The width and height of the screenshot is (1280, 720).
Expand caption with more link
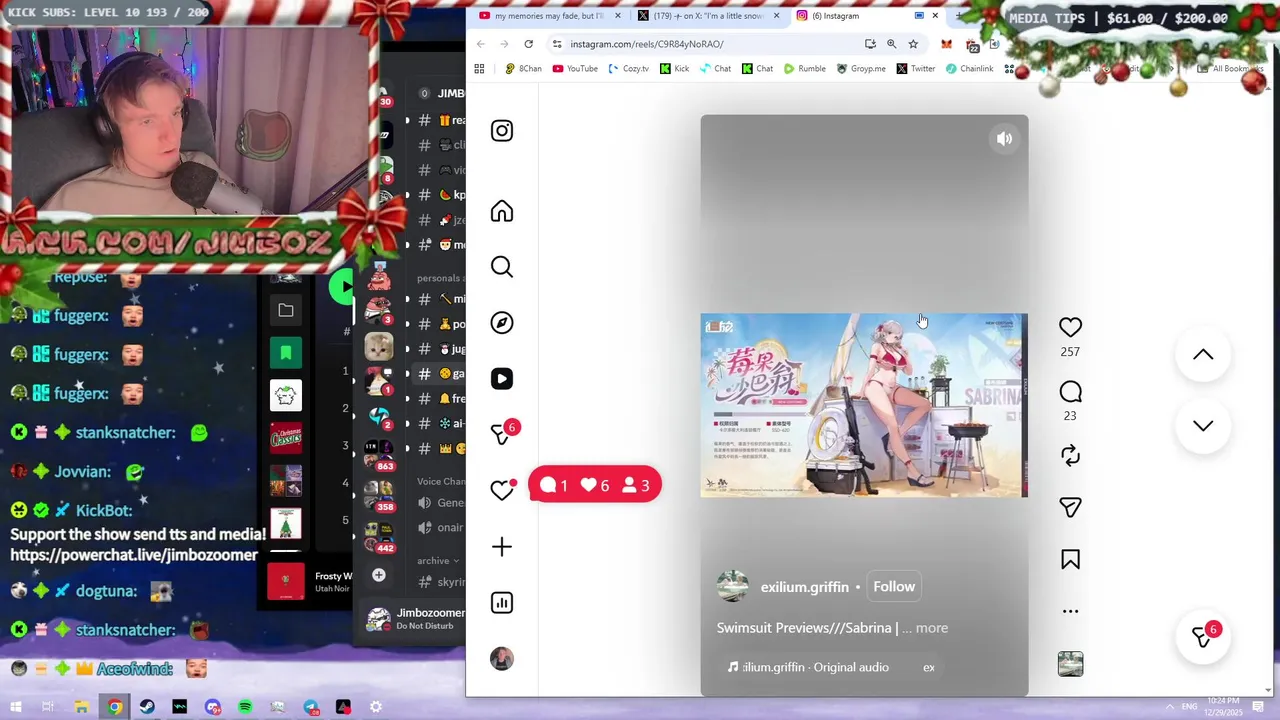pyautogui.click(x=931, y=628)
